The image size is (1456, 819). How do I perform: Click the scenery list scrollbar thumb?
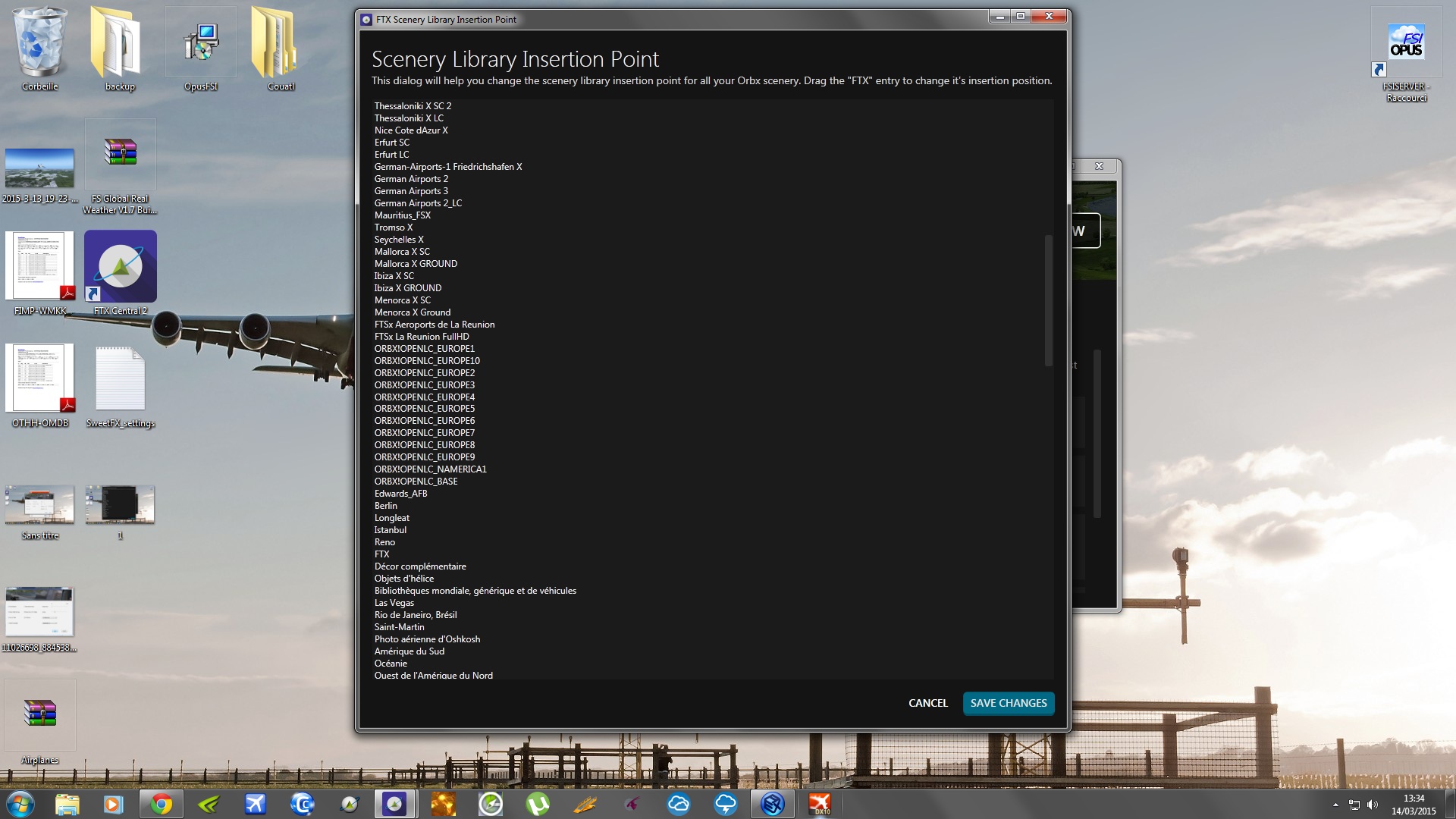[1049, 300]
